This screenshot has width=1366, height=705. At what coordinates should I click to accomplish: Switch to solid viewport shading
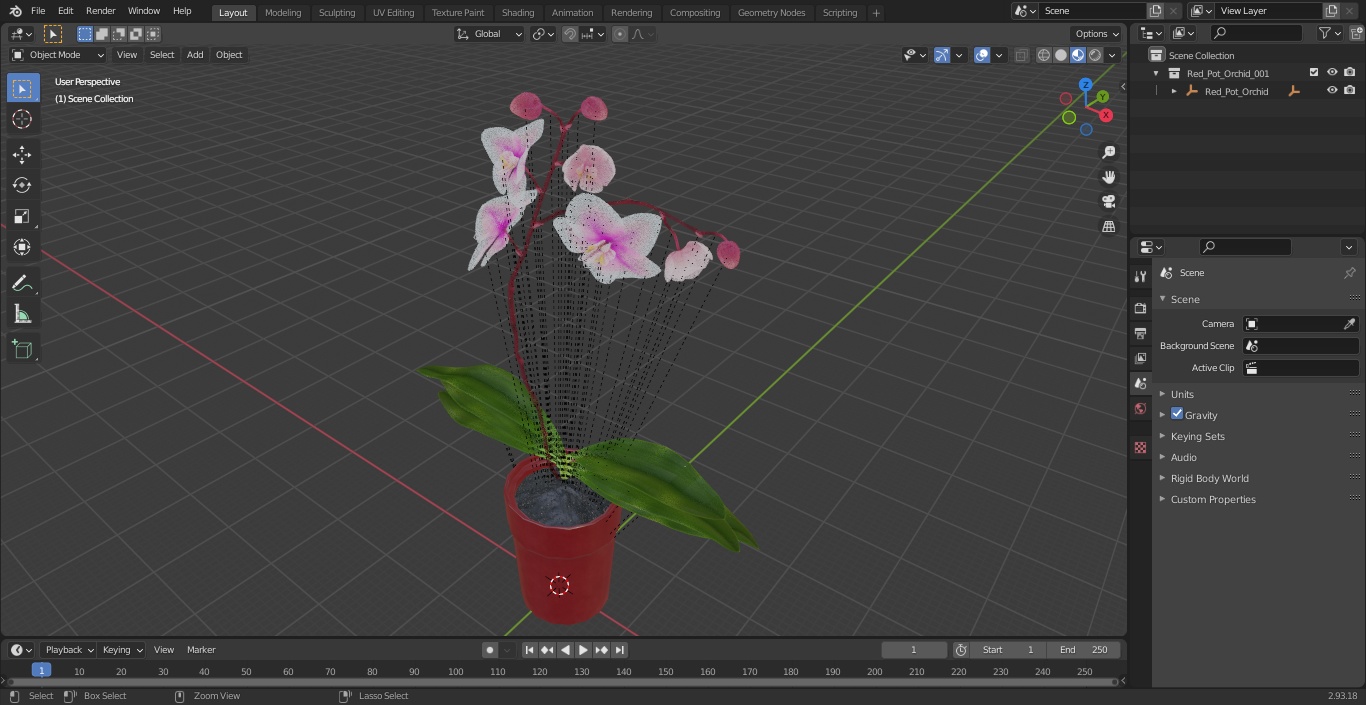1061,55
